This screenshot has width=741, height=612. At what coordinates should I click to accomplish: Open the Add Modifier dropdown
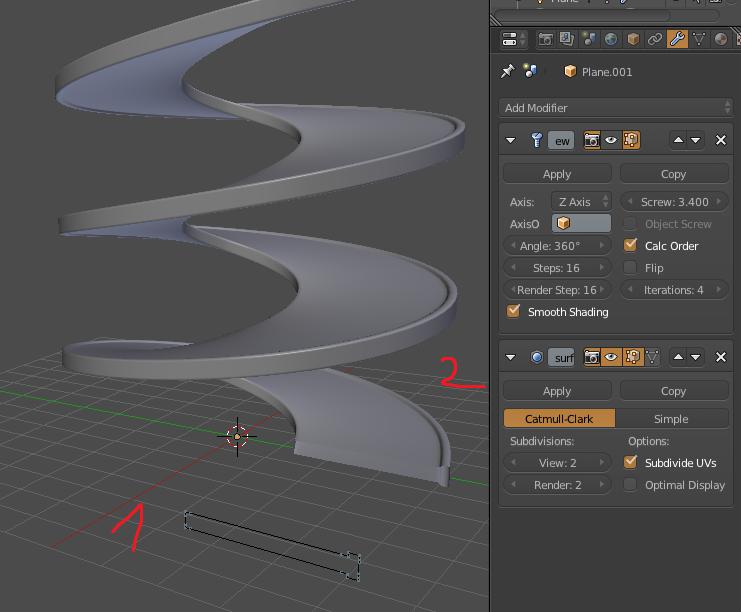click(615, 107)
